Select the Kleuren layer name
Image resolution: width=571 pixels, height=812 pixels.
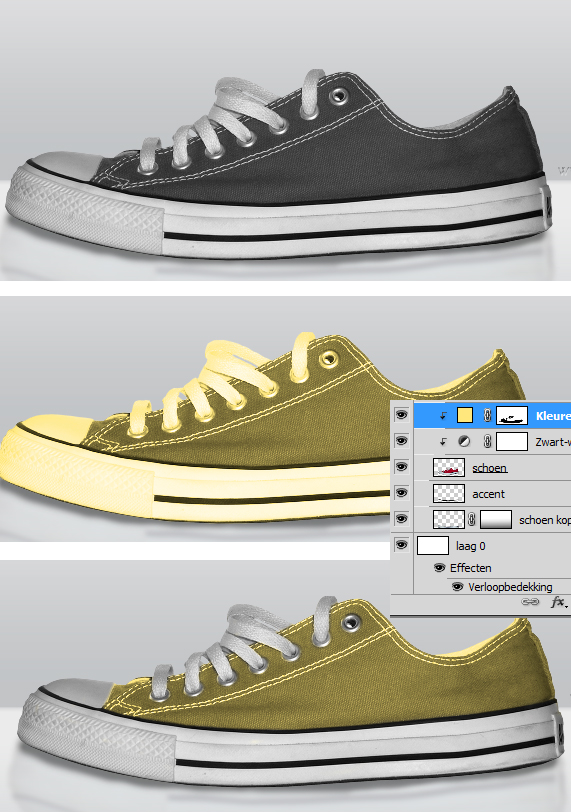(553, 416)
